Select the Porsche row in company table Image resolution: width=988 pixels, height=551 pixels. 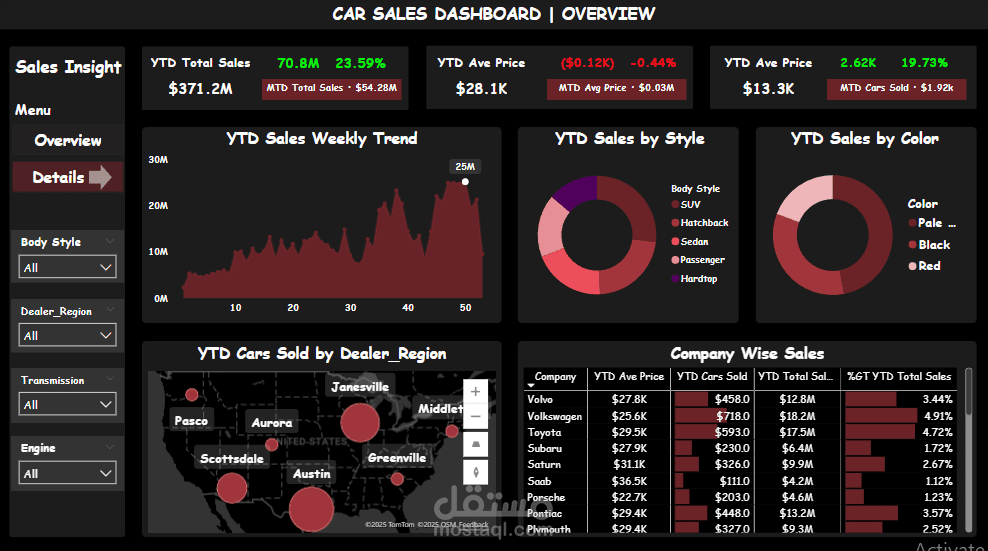pos(740,497)
